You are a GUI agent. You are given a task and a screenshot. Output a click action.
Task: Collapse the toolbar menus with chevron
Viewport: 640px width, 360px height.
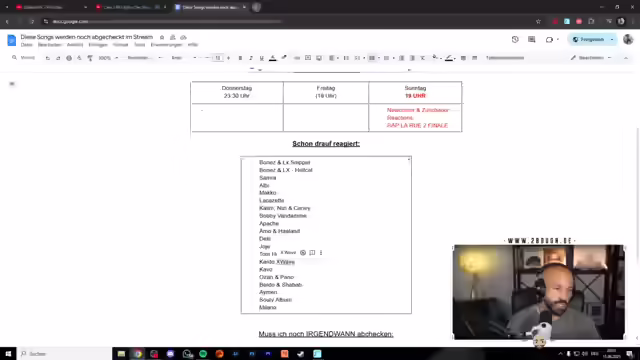(626, 58)
